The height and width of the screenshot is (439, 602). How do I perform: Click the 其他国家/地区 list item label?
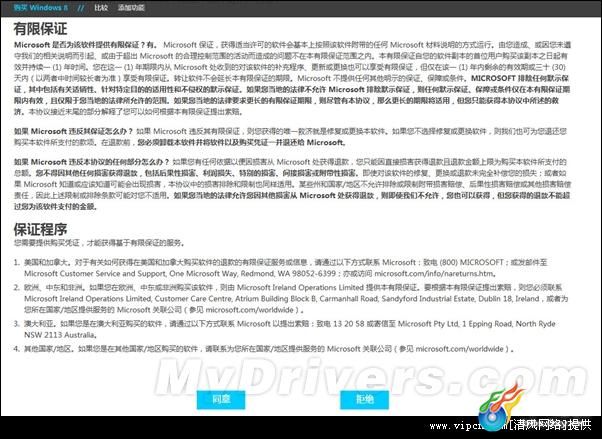point(48,349)
